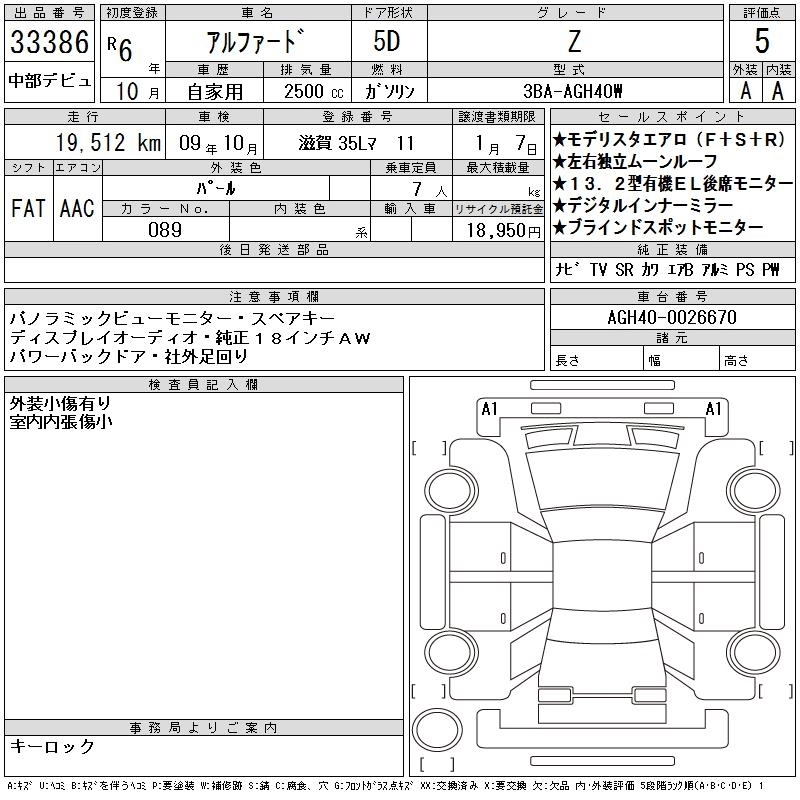Select color number 089
The width and height of the screenshot is (800, 800).
[x=165, y=230]
